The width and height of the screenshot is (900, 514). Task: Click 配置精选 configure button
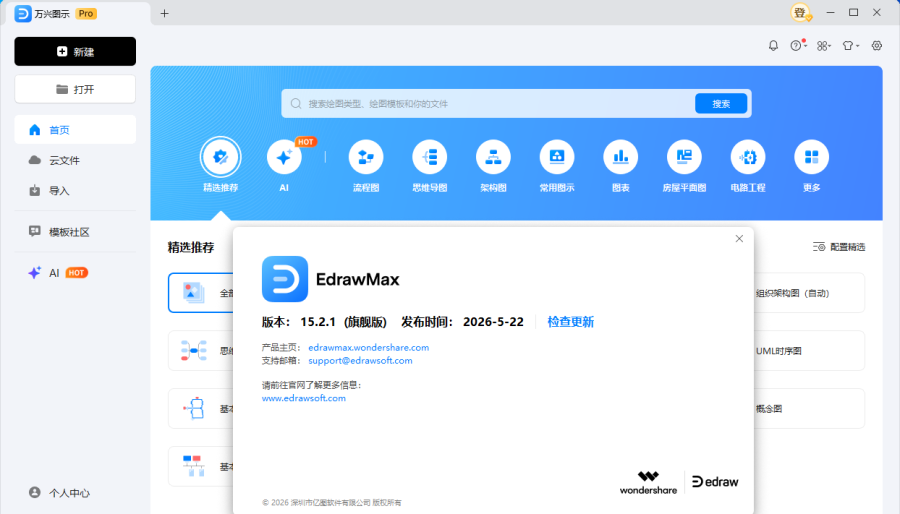(839, 247)
